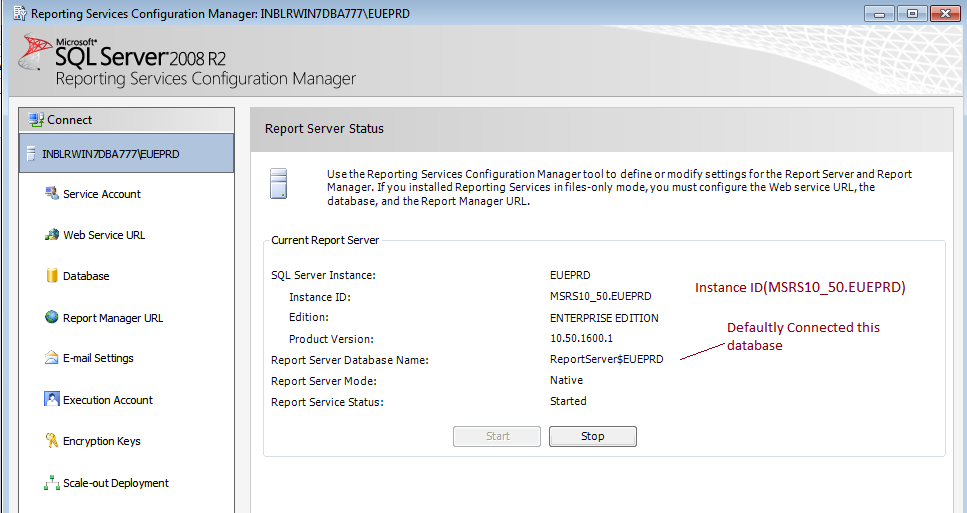This screenshot has width=967, height=513.
Task: Click the Native report server mode value
Action: click(x=566, y=380)
